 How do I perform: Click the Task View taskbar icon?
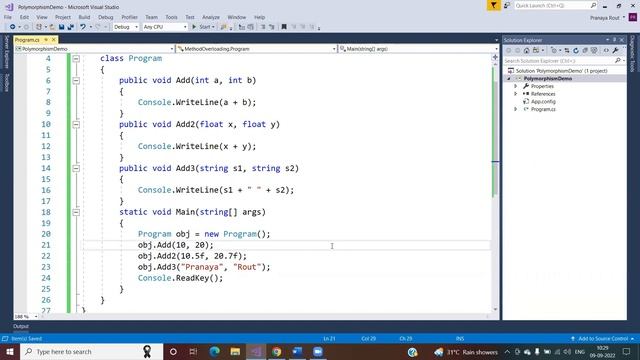point(193,351)
